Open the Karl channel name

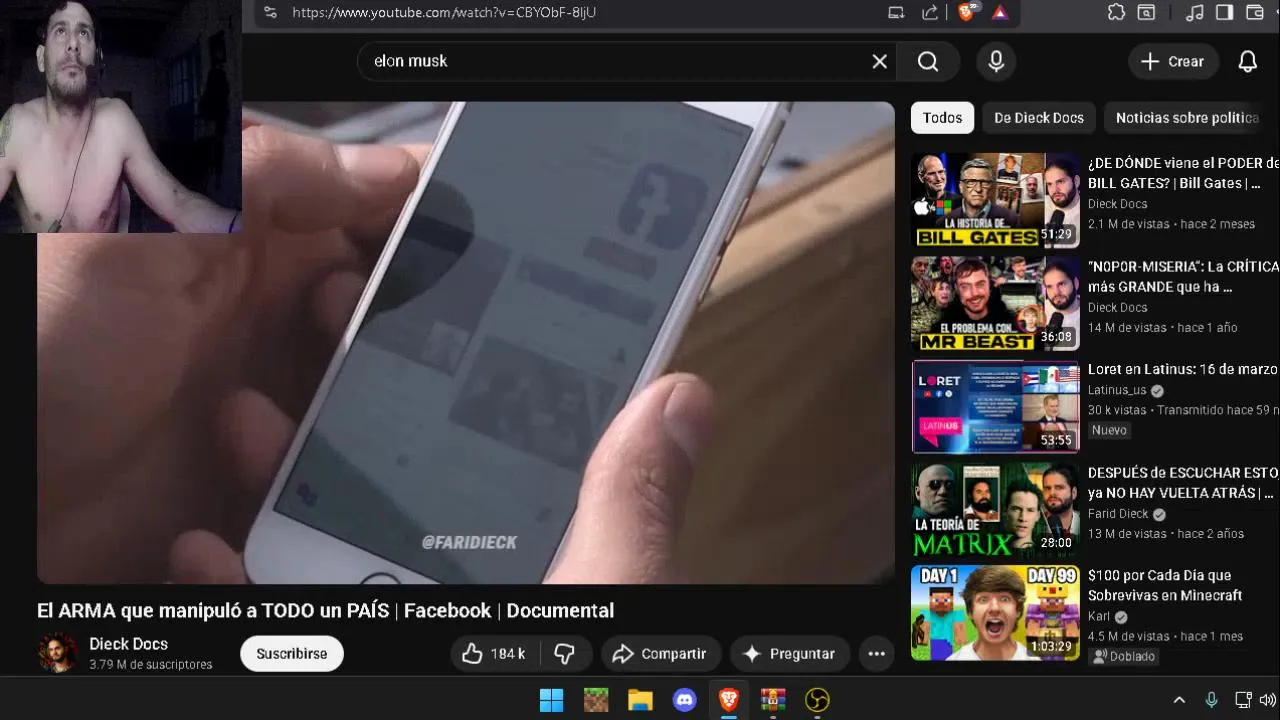pos(1100,617)
